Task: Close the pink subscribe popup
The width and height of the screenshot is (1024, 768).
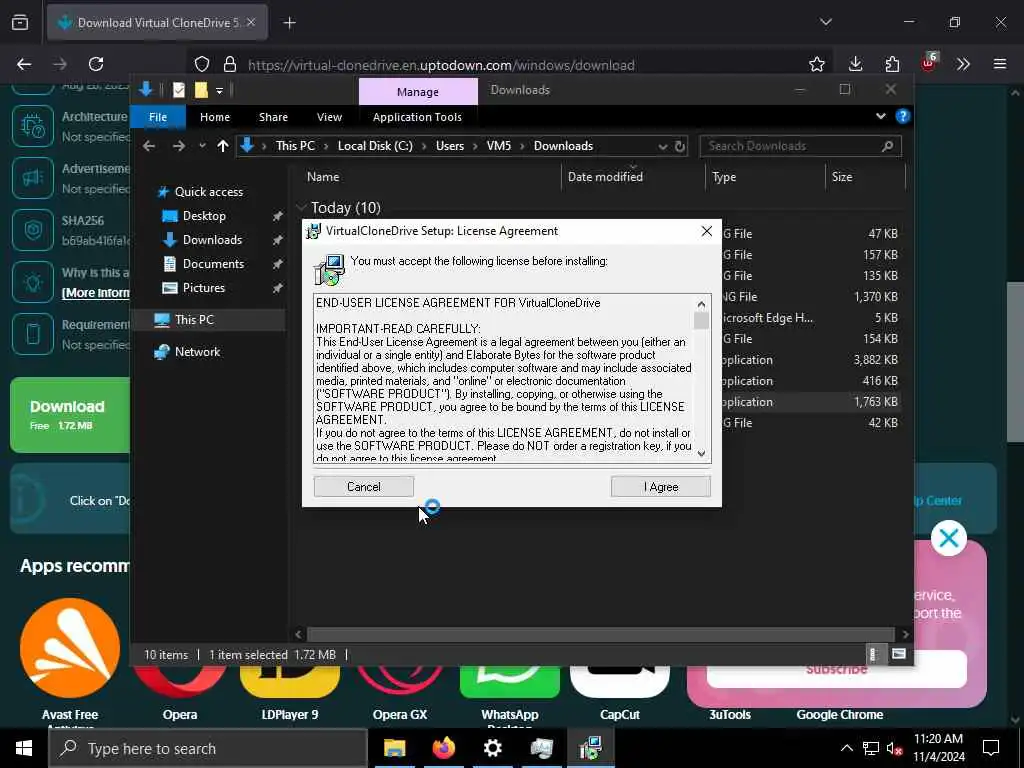Action: (948, 538)
